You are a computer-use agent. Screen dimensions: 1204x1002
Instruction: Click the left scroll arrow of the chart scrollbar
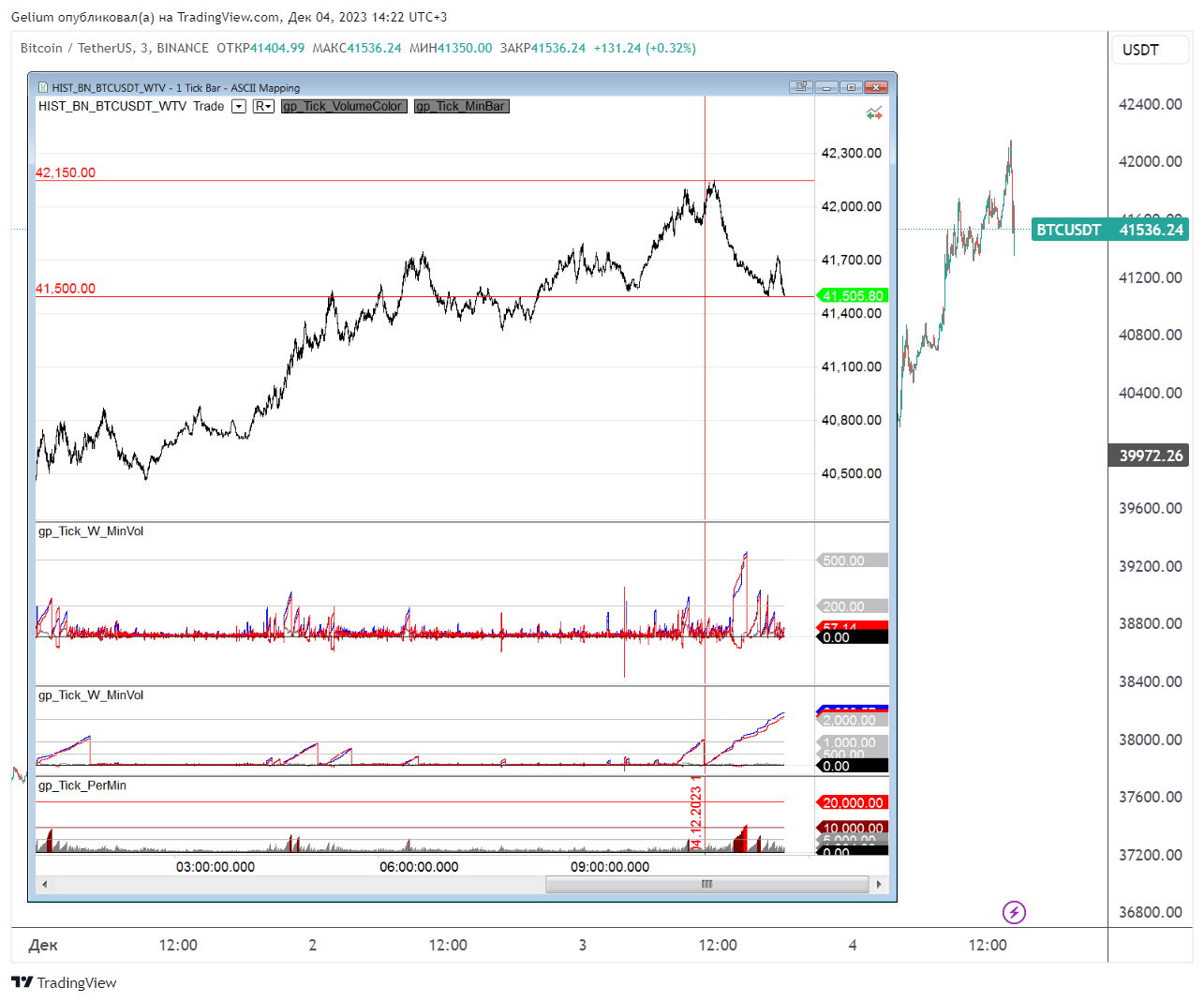click(x=44, y=884)
